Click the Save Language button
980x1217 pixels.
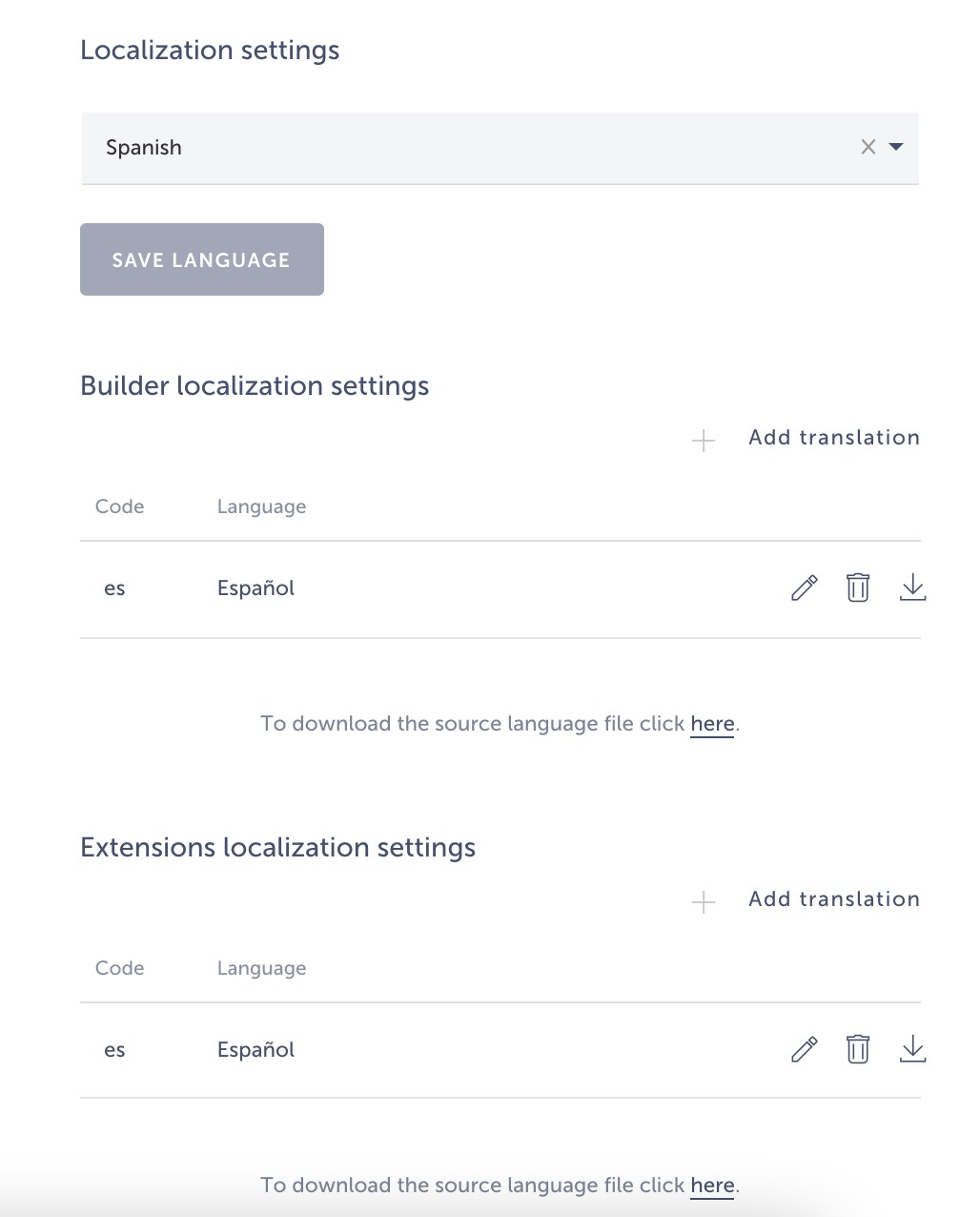[x=202, y=259]
